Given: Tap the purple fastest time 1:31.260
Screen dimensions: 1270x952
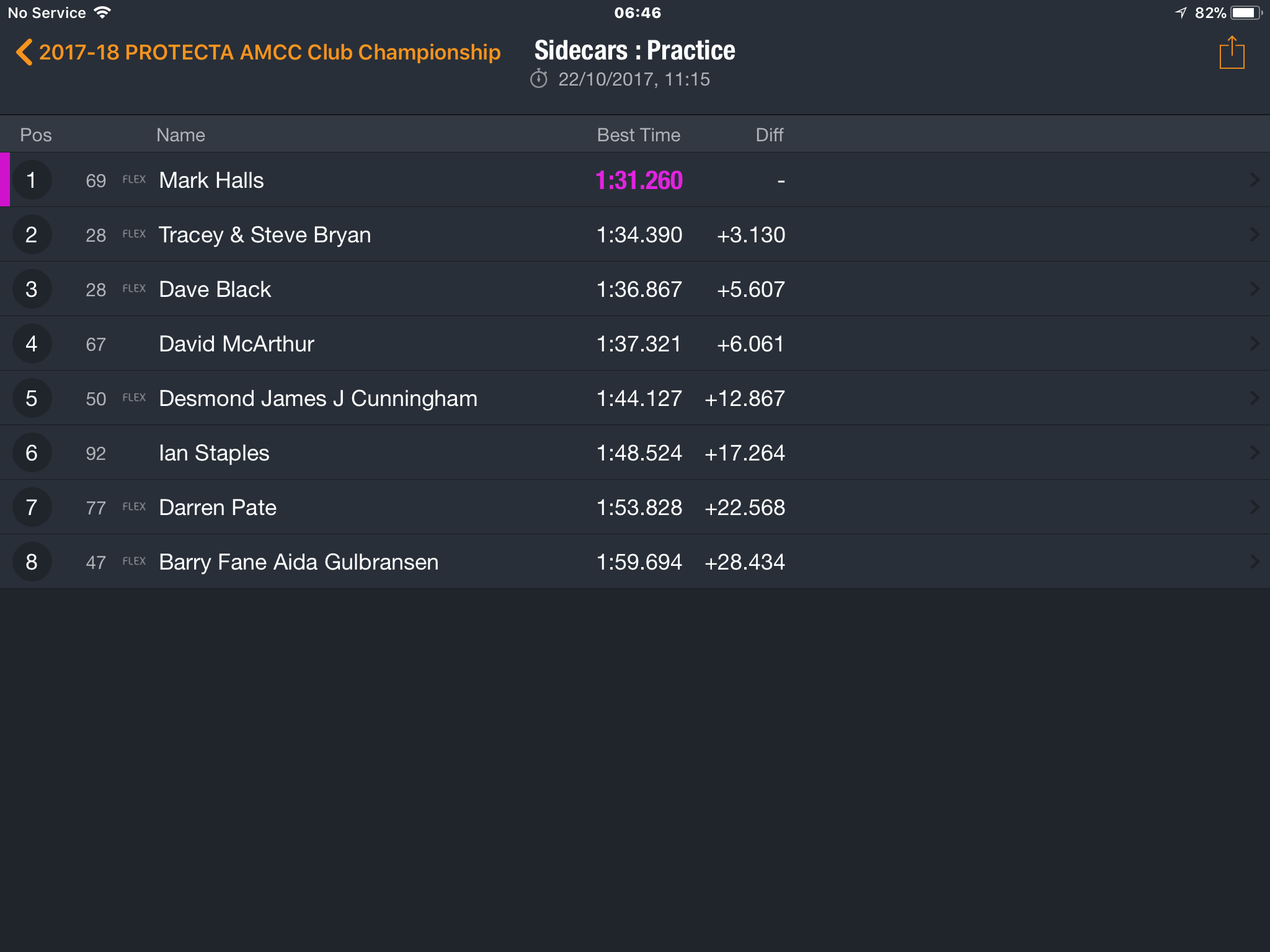Looking at the screenshot, I should tap(639, 180).
